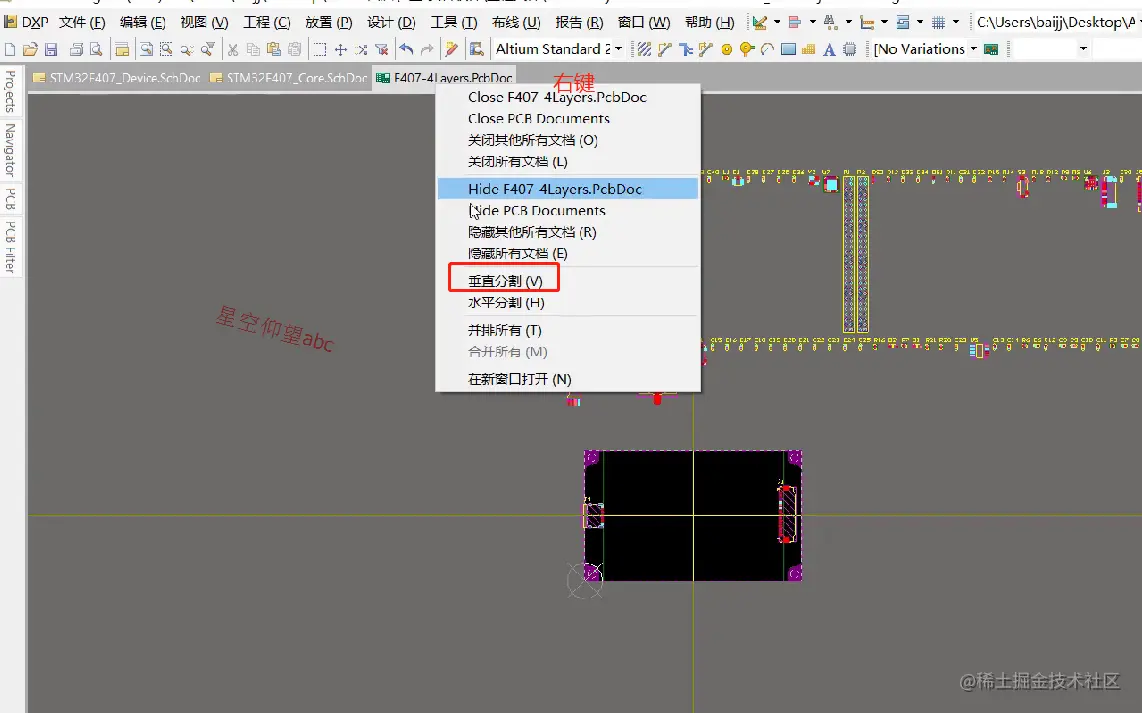Open the 文件 (F) menu
This screenshot has height=713, width=1142.
click(82, 23)
